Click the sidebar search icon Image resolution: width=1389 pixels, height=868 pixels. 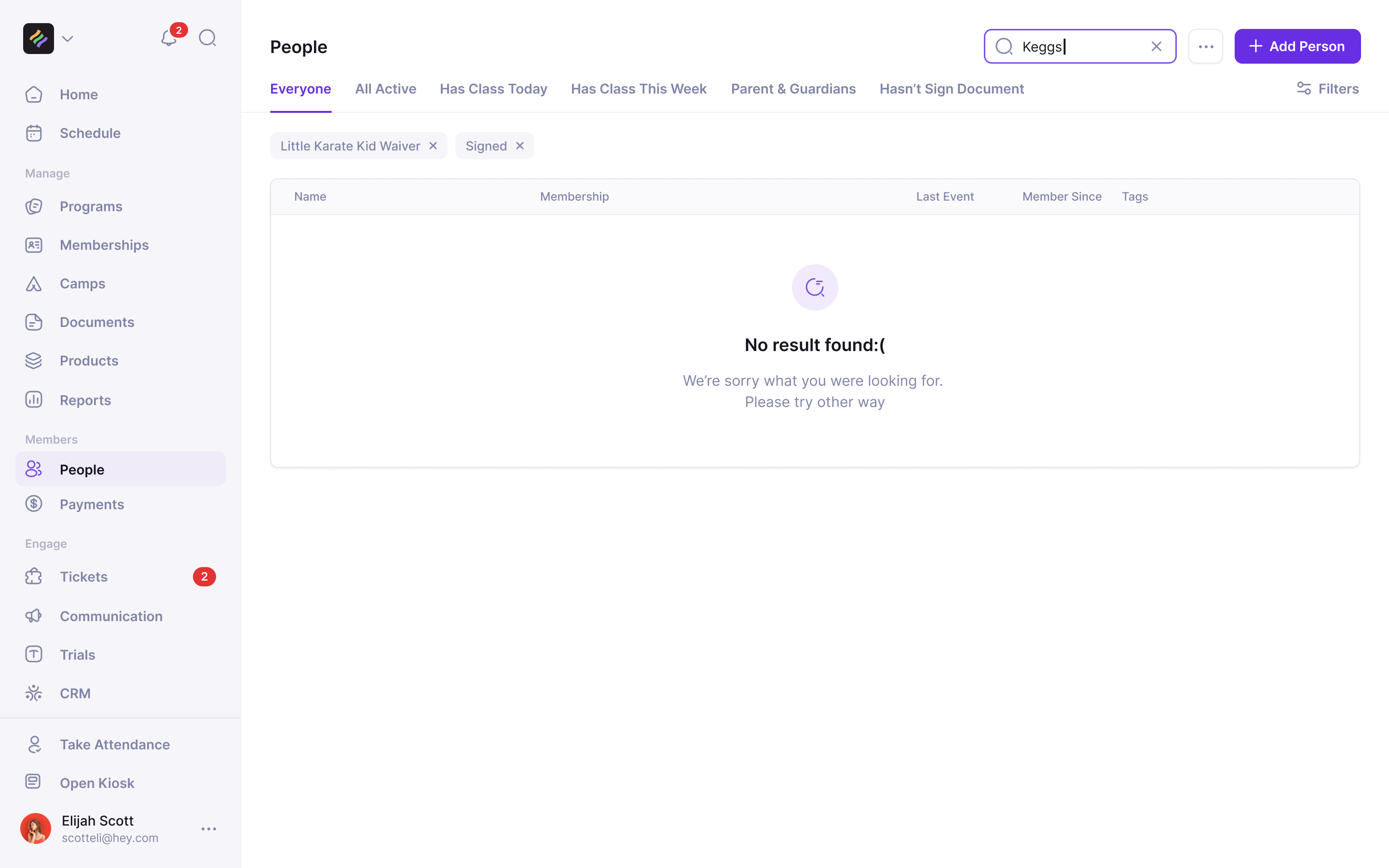pos(207,39)
